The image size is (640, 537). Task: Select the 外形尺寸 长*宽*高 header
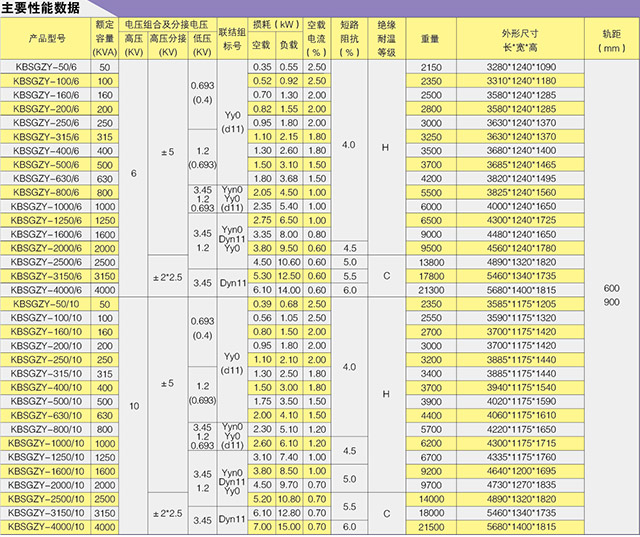pos(520,39)
